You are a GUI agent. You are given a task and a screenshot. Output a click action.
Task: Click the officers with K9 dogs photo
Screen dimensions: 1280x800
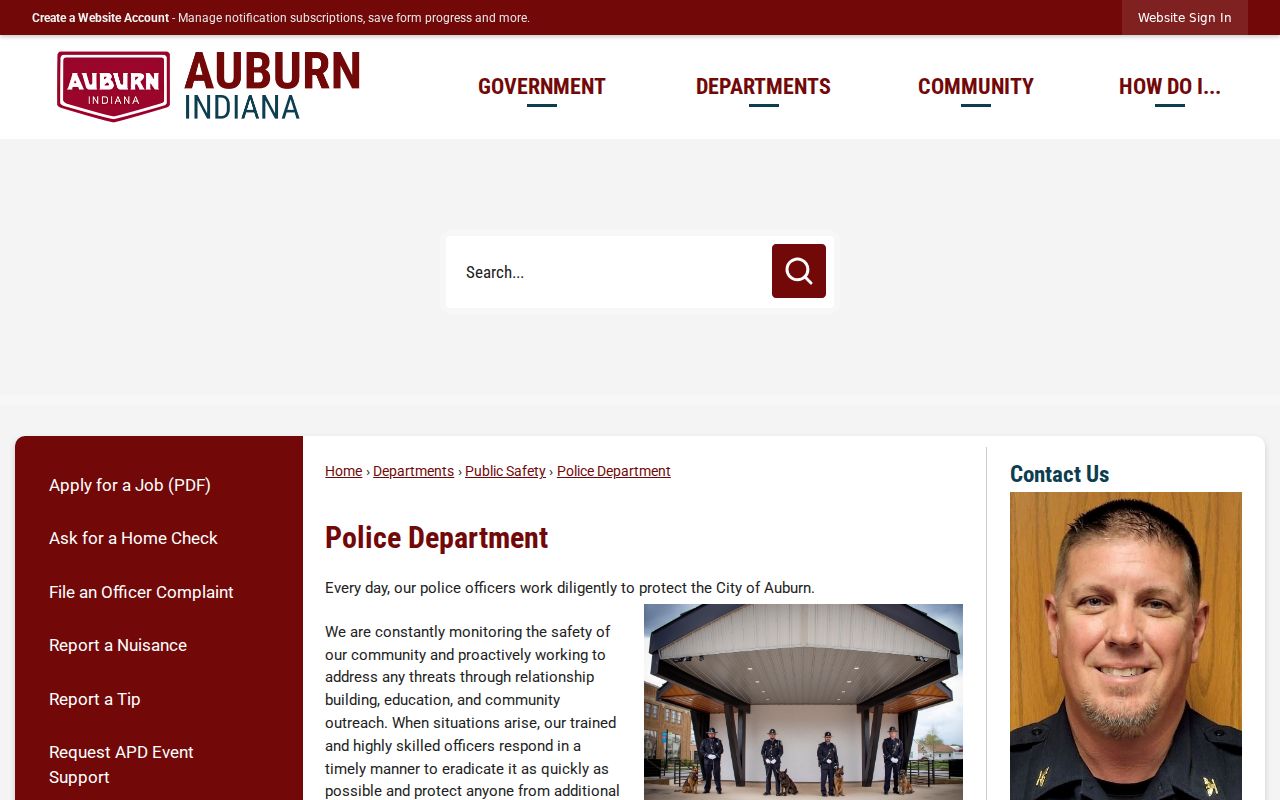[x=803, y=702]
